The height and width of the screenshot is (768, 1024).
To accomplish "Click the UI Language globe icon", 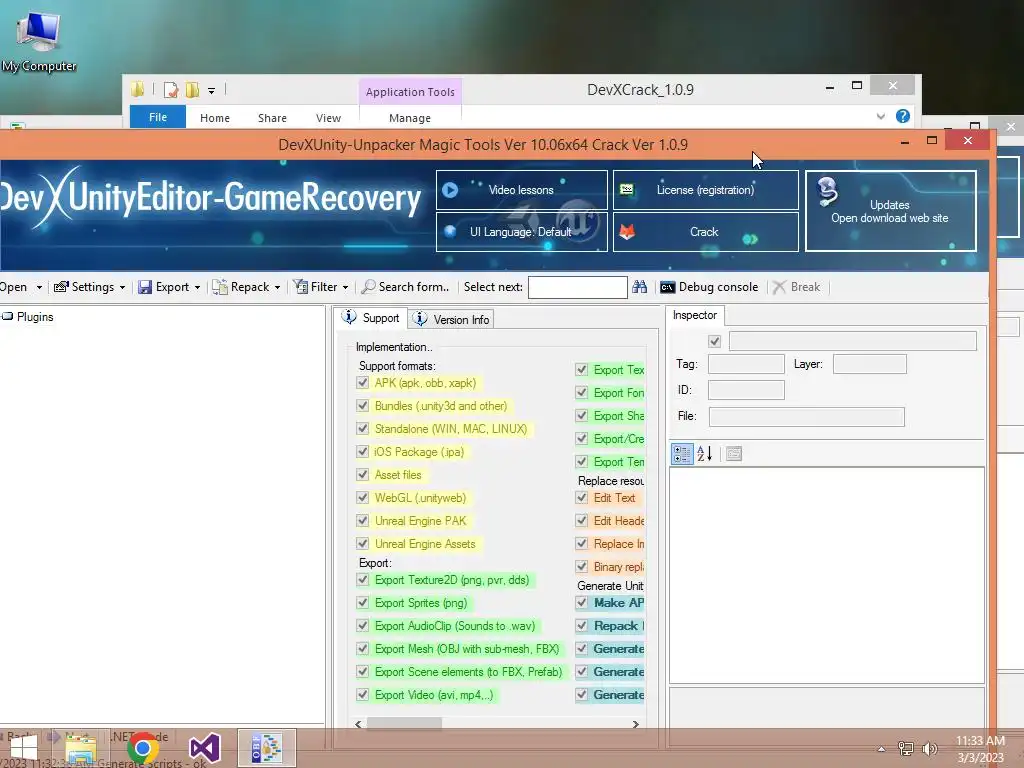I will point(450,231).
